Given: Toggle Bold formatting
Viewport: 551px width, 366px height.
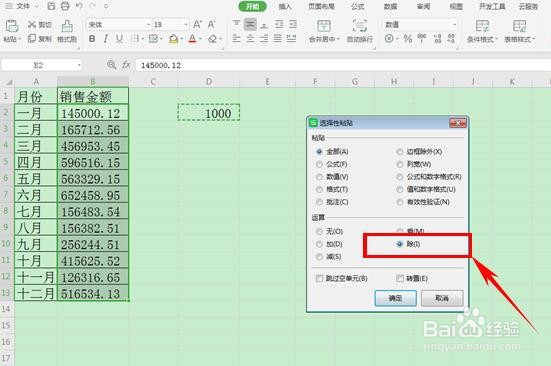Looking at the screenshot, I should tap(92, 39).
